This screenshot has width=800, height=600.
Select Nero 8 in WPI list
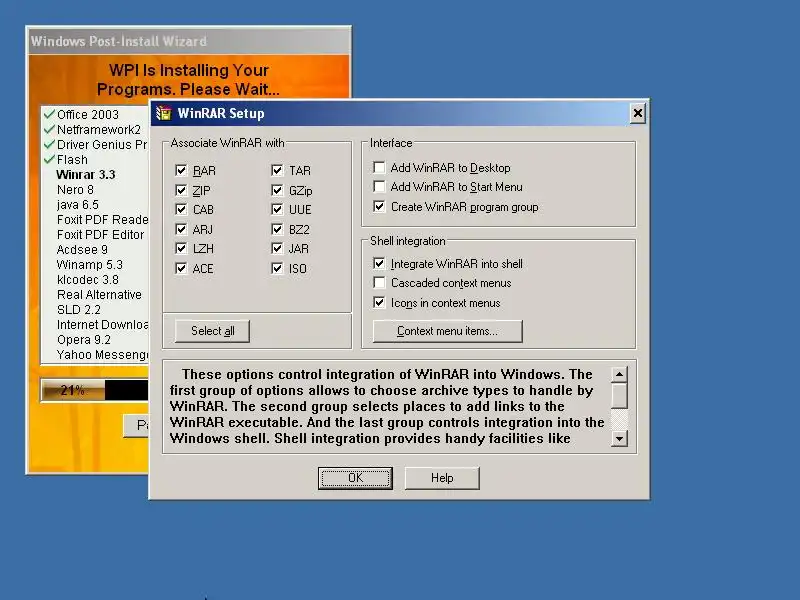[x=76, y=190]
